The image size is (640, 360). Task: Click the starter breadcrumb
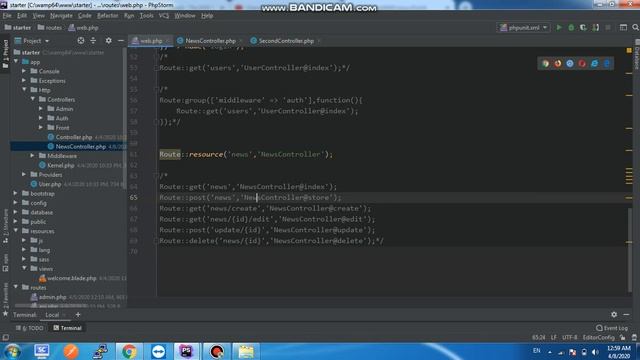pos(18,28)
